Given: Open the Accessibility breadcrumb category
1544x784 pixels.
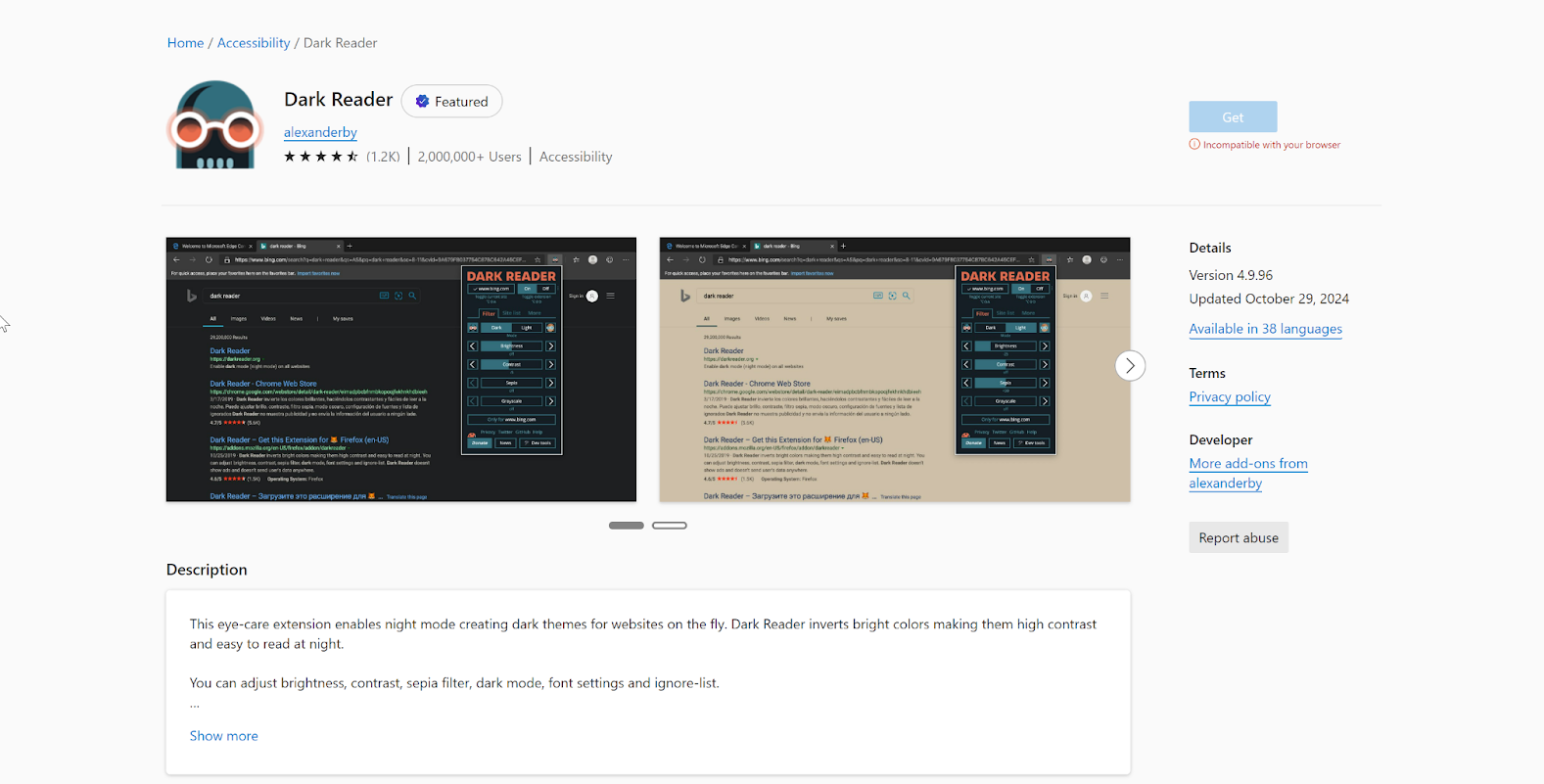Looking at the screenshot, I should click(254, 43).
